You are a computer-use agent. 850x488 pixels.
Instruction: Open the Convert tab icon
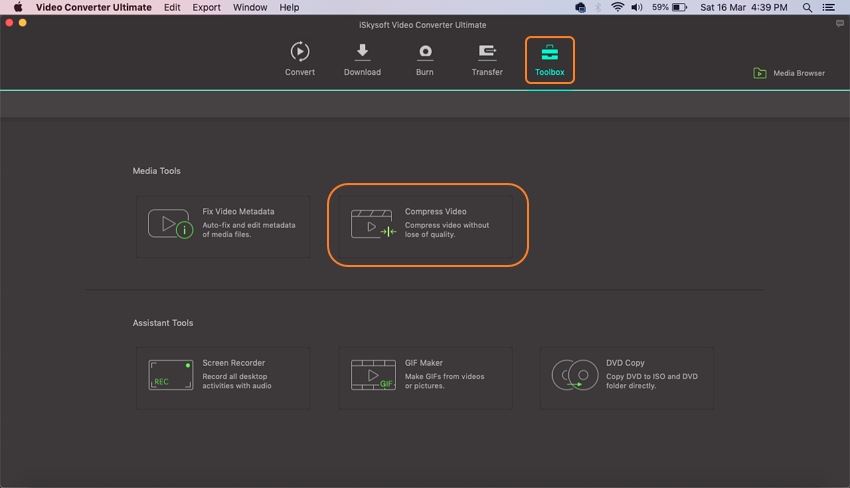coord(299,52)
